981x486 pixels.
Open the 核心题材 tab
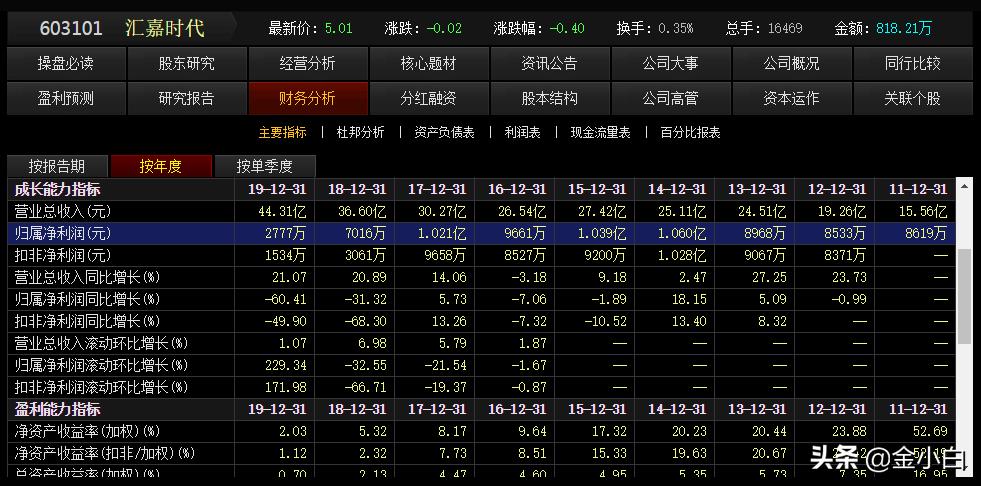point(429,63)
